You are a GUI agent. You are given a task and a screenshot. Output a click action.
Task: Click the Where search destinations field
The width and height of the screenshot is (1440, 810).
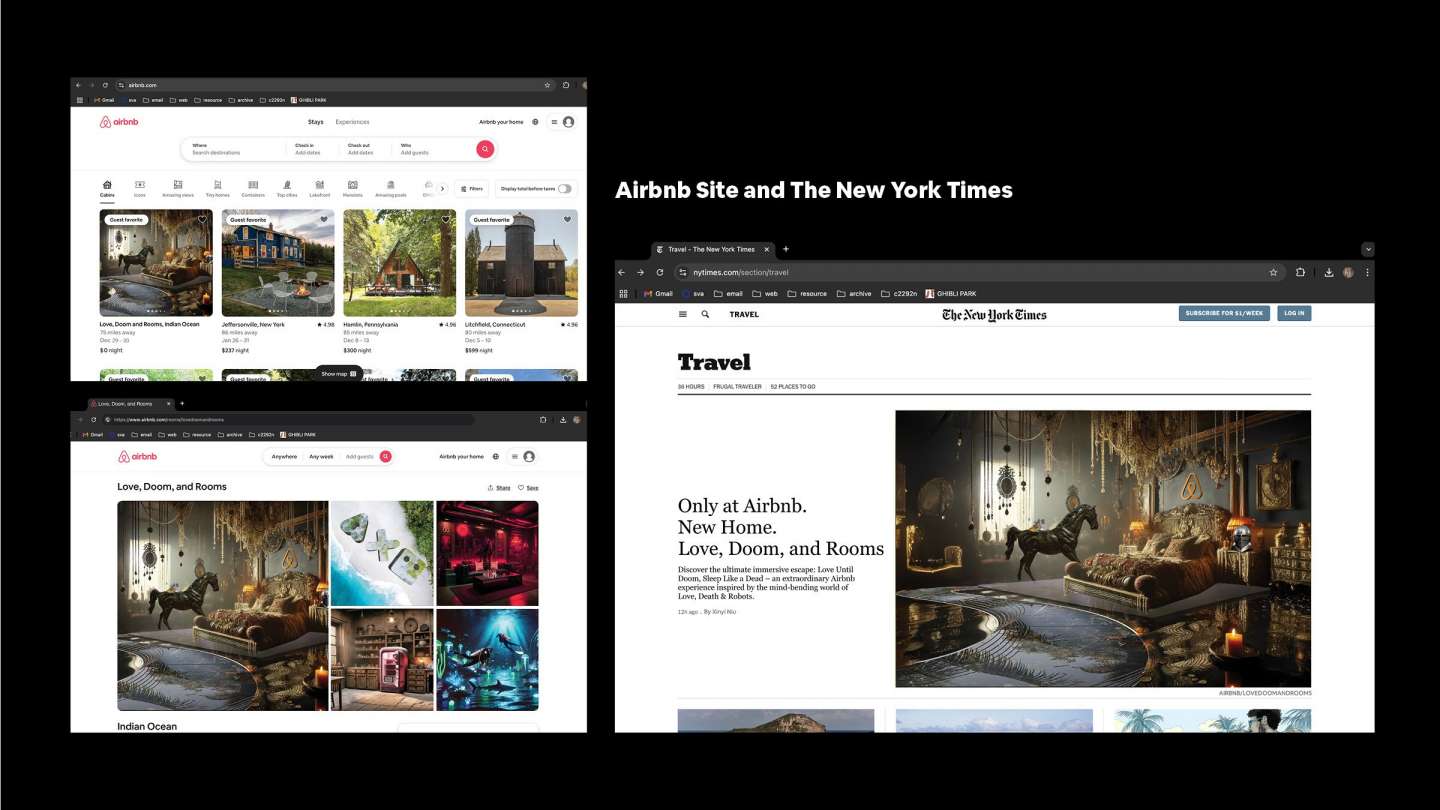coord(234,149)
